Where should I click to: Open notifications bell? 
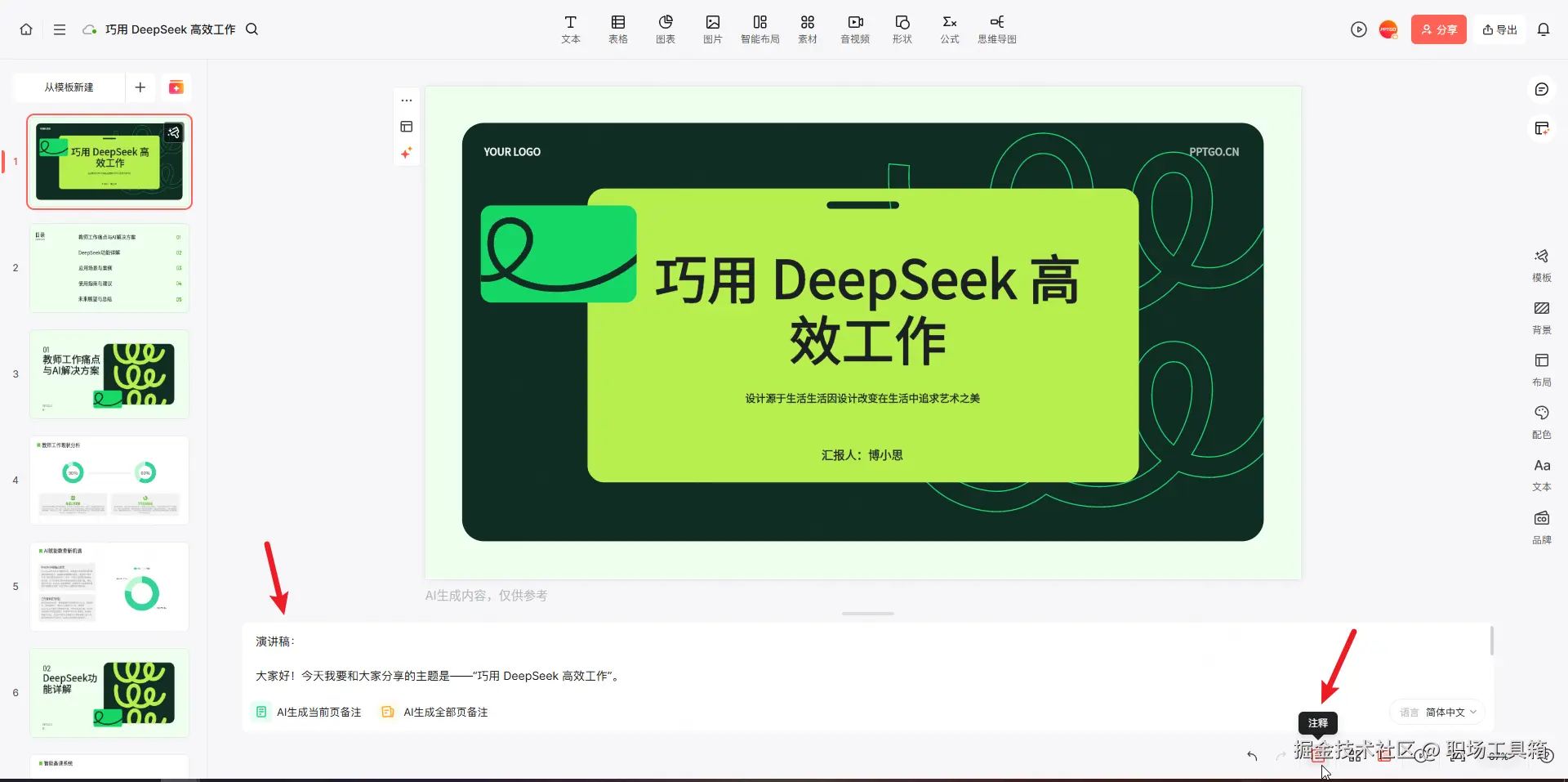1543,29
